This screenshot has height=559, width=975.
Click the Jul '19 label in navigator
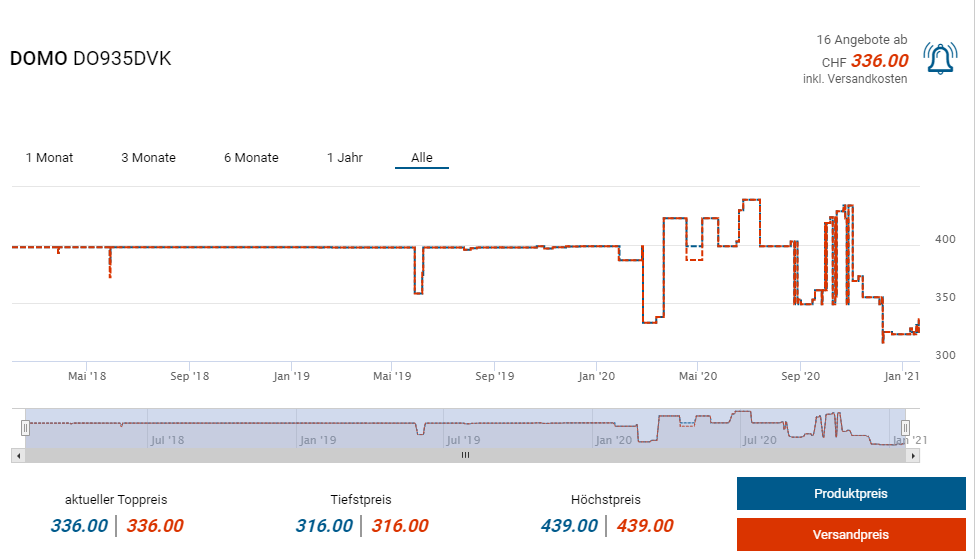pyautogui.click(x=463, y=439)
